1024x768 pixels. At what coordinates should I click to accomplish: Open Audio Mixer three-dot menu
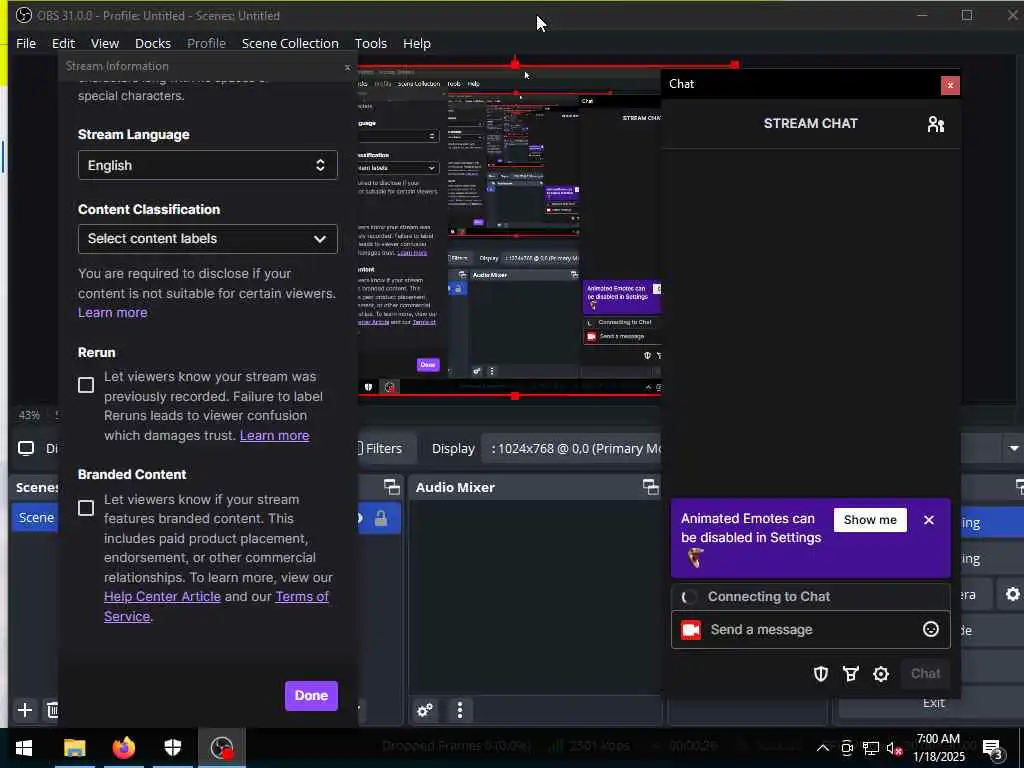point(460,710)
